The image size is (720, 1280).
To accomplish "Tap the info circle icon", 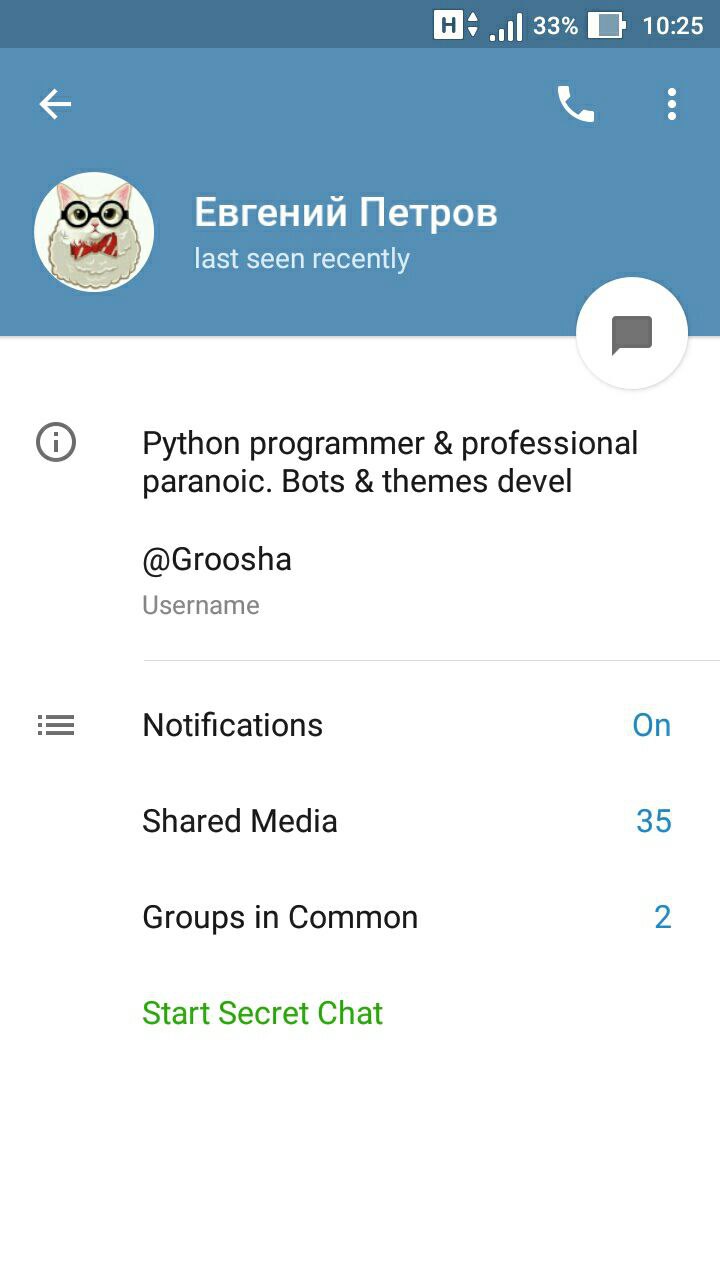I will [x=56, y=442].
